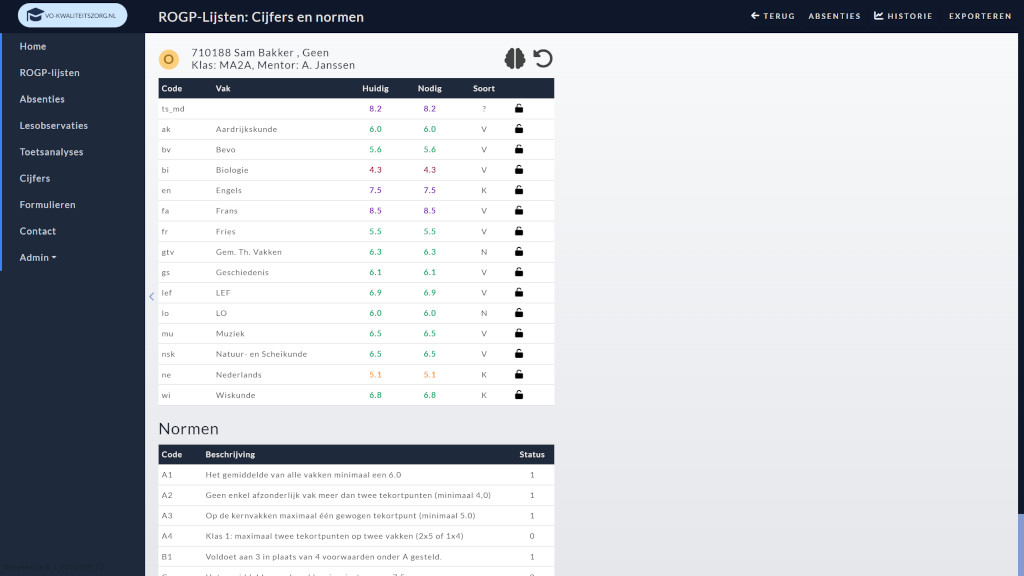The width and height of the screenshot is (1024, 576).
Task: Click the orange O status badge
Action: coord(169,60)
